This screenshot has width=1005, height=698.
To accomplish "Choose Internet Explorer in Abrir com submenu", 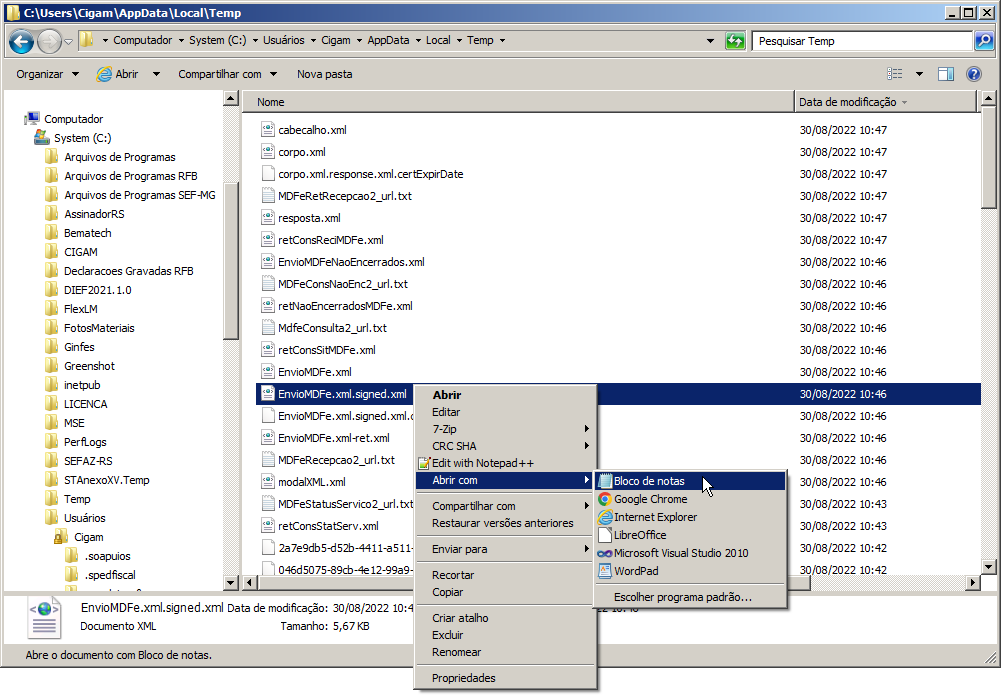I will pyautogui.click(x=691, y=517).
